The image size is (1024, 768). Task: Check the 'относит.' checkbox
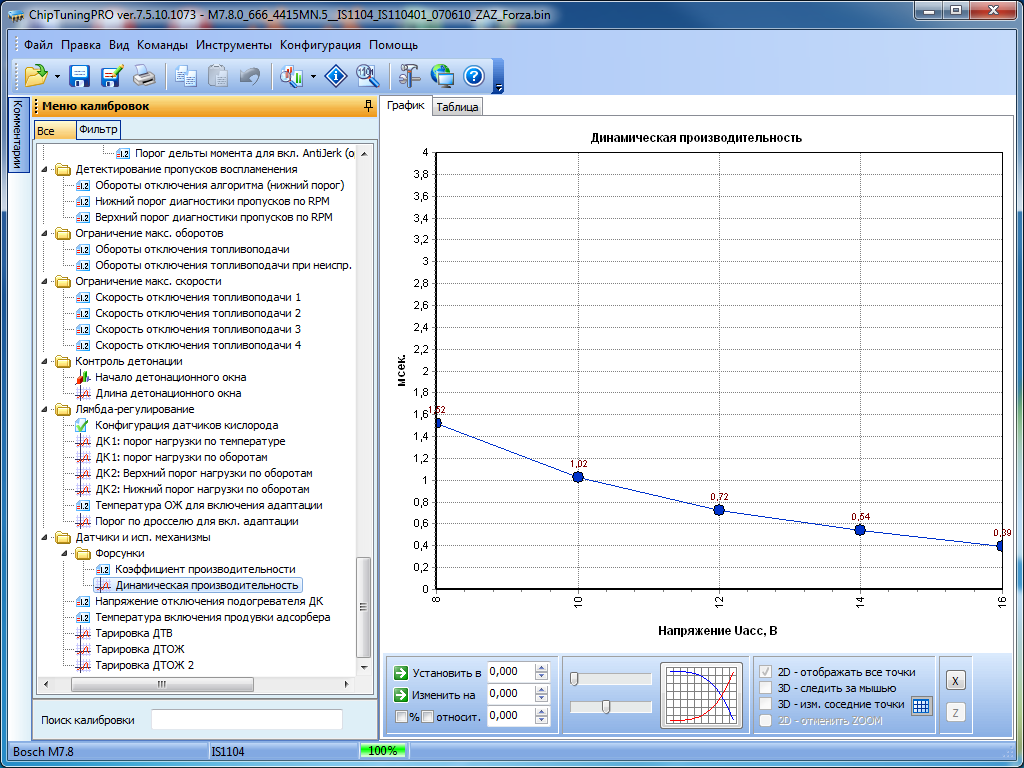point(427,716)
